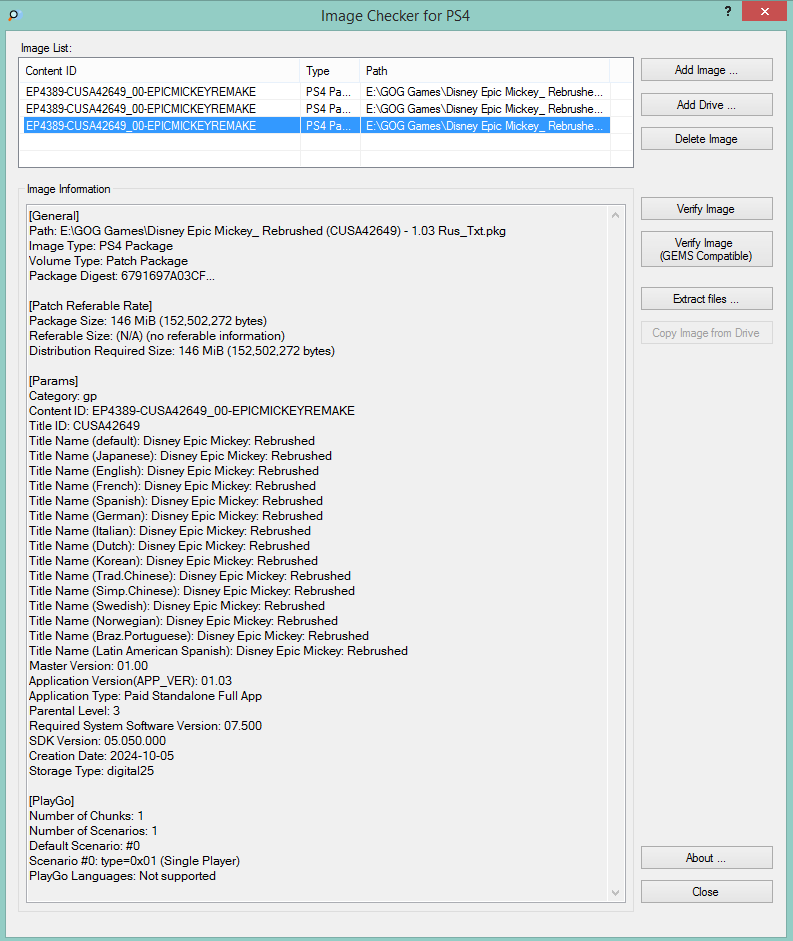Click the Title ID: CUSA42649 line

(x=85, y=426)
